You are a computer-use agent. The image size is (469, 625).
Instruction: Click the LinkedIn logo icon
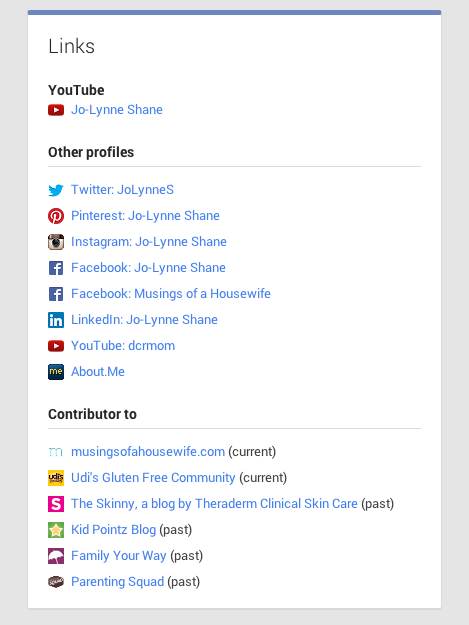56,320
